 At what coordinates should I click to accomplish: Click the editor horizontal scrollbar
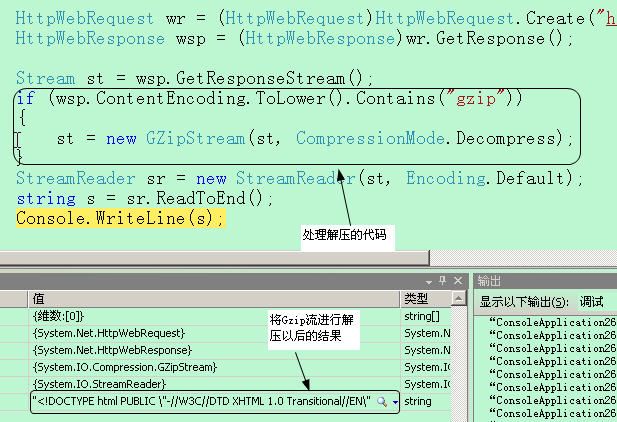coord(214,258)
